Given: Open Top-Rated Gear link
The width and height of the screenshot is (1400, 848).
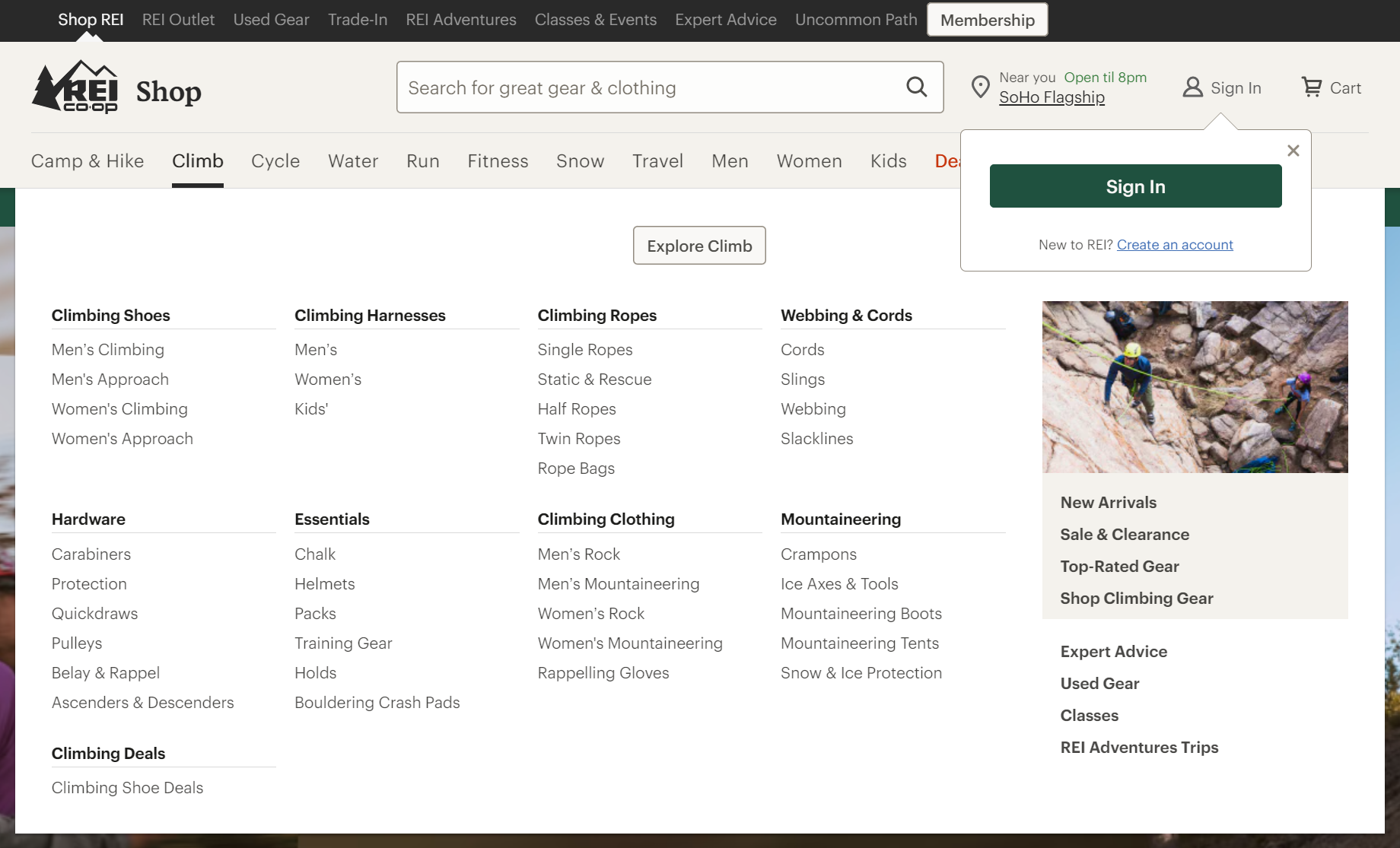Looking at the screenshot, I should (x=1120, y=567).
